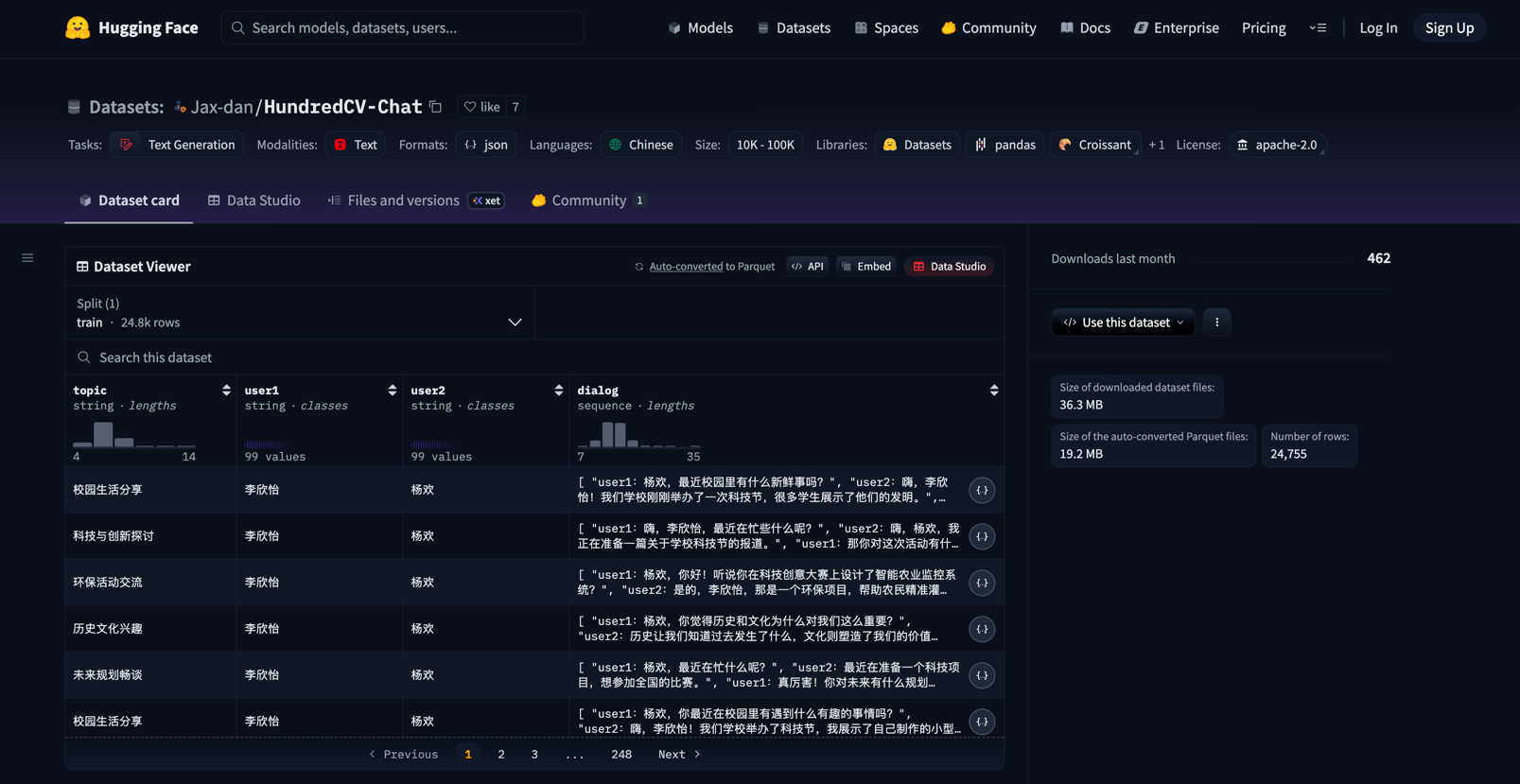
Task: Switch to Files and versions tab
Action: click(x=403, y=200)
